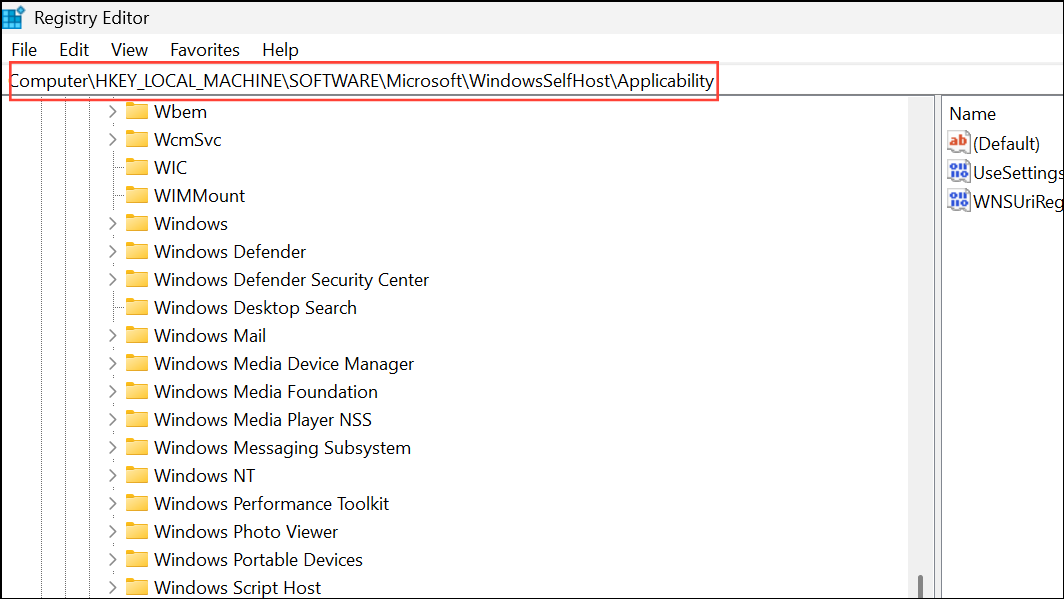Image resolution: width=1064 pixels, height=599 pixels.
Task: Expand the Wbem key
Action: pos(113,111)
